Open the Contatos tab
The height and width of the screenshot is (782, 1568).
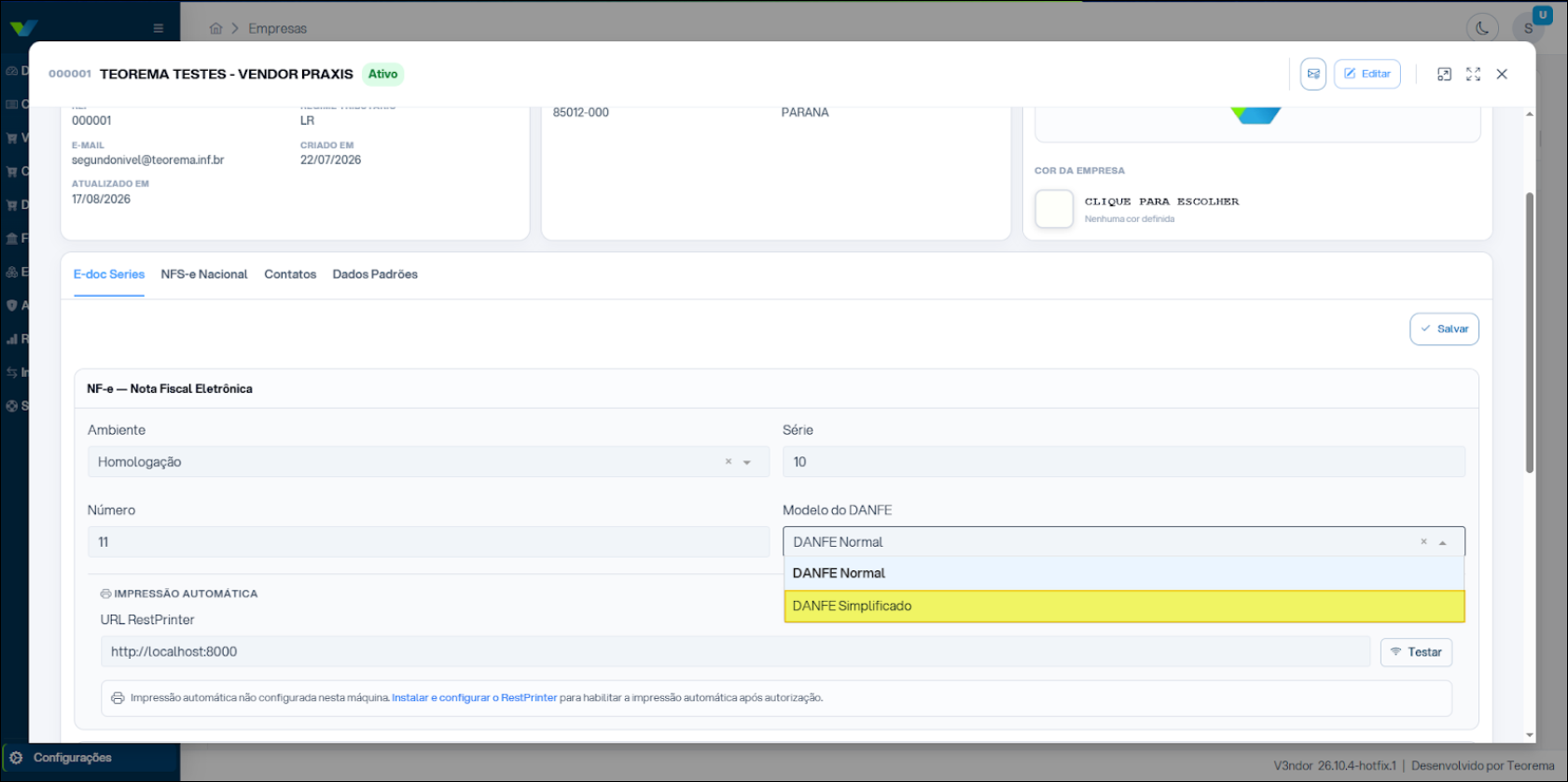coord(290,274)
